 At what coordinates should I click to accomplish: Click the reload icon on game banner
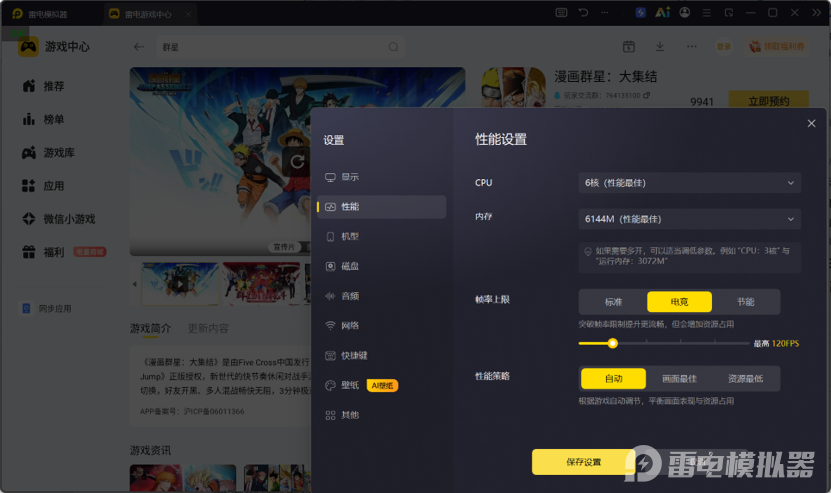297,161
